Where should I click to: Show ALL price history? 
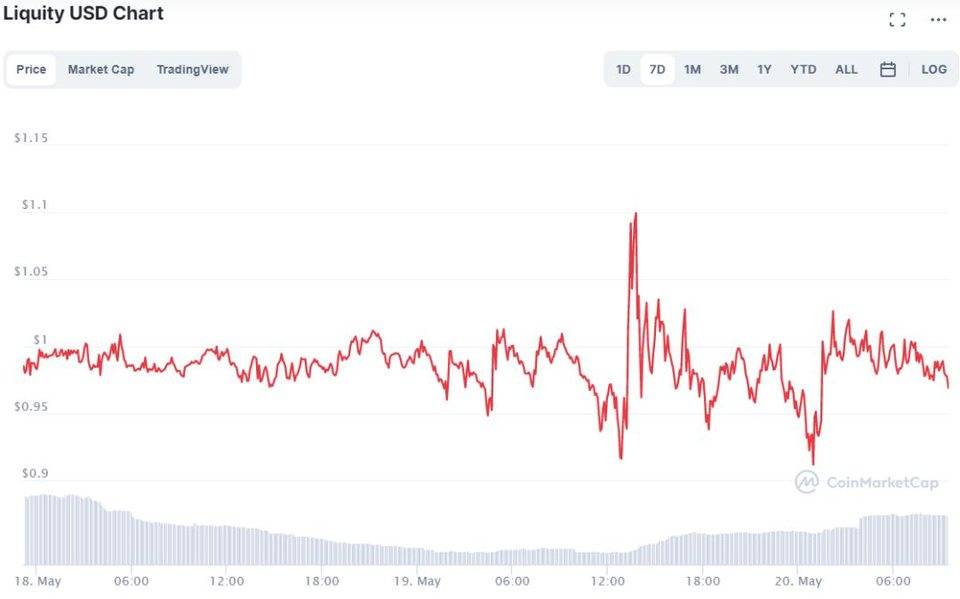coord(846,69)
